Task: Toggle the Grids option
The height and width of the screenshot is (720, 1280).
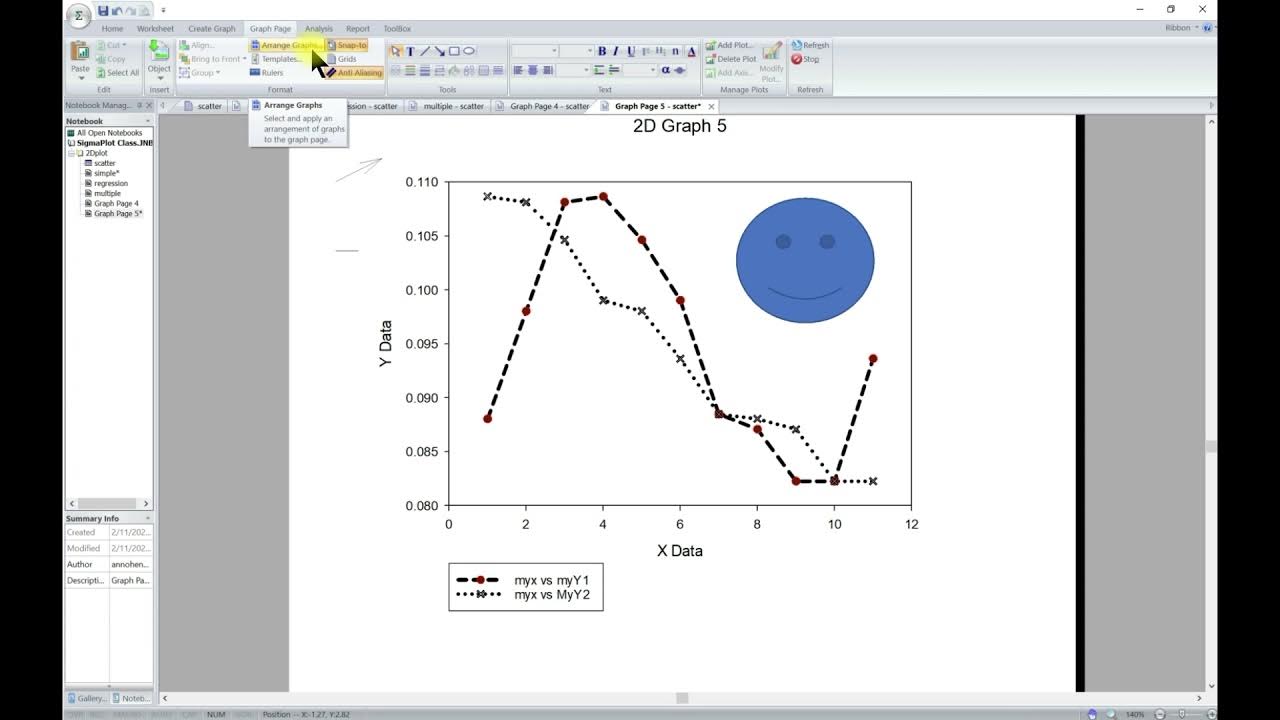Action: (341, 59)
